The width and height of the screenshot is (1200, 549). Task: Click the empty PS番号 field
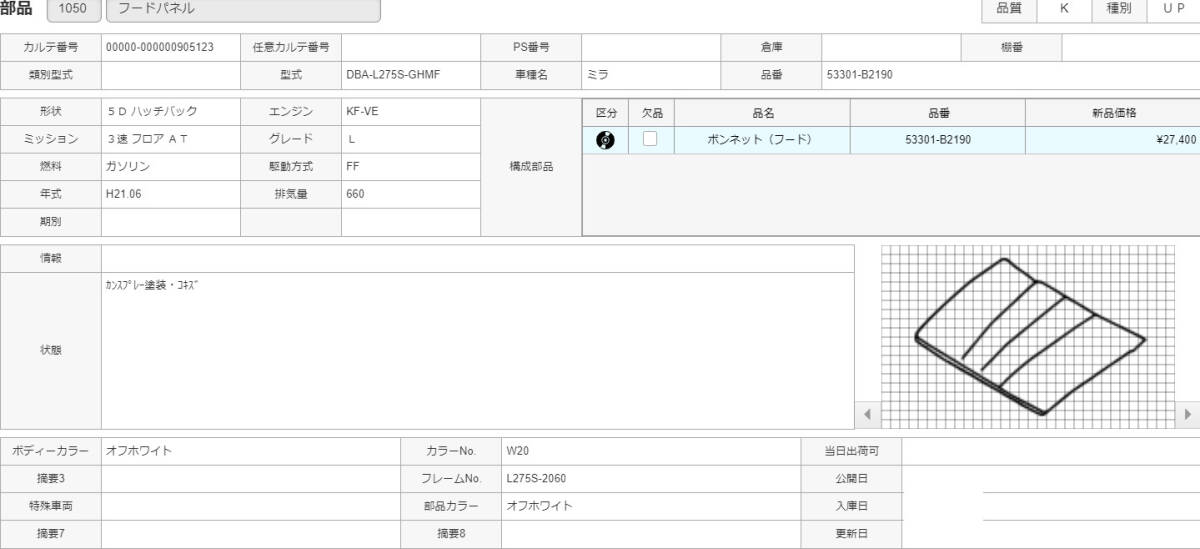click(651, 47)
